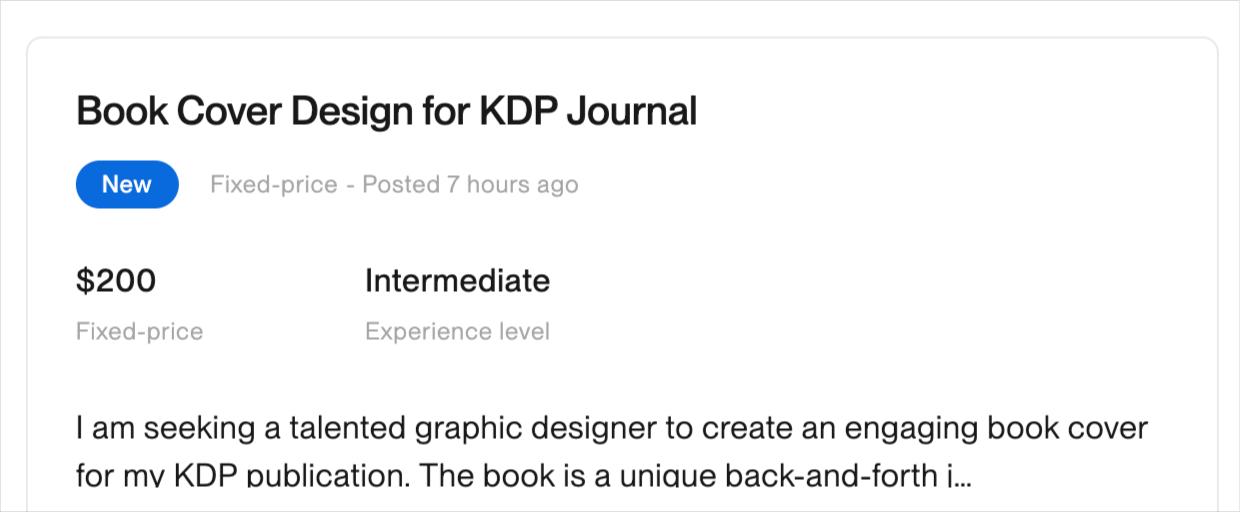Screen dimensions: 1240x512
Task: Click the Experience level label
Action: pyautogui.click(x=457, y=332)
